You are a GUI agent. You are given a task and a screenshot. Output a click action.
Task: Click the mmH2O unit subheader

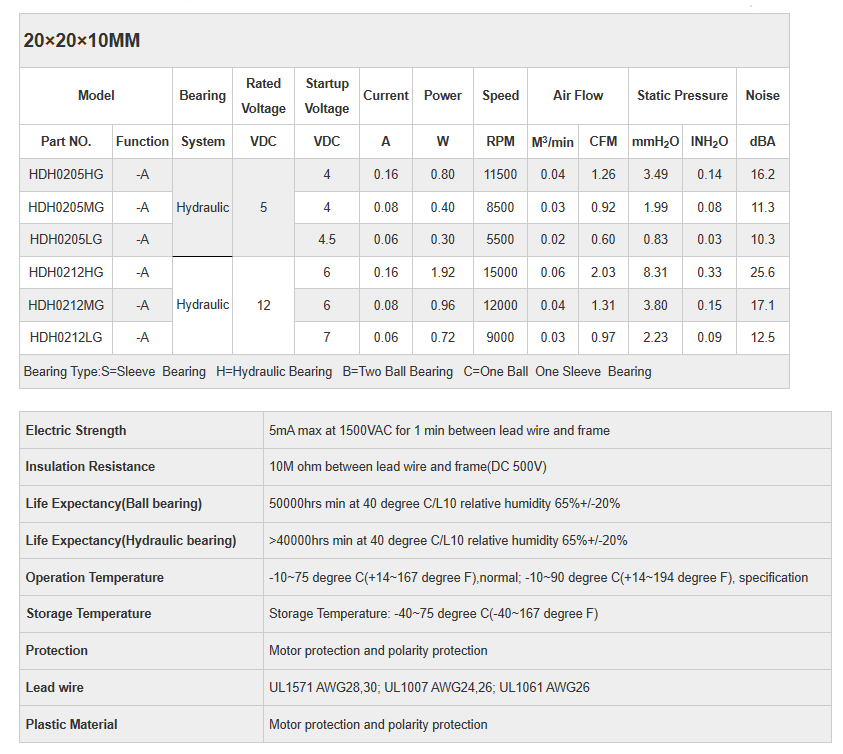coord(655,142)
